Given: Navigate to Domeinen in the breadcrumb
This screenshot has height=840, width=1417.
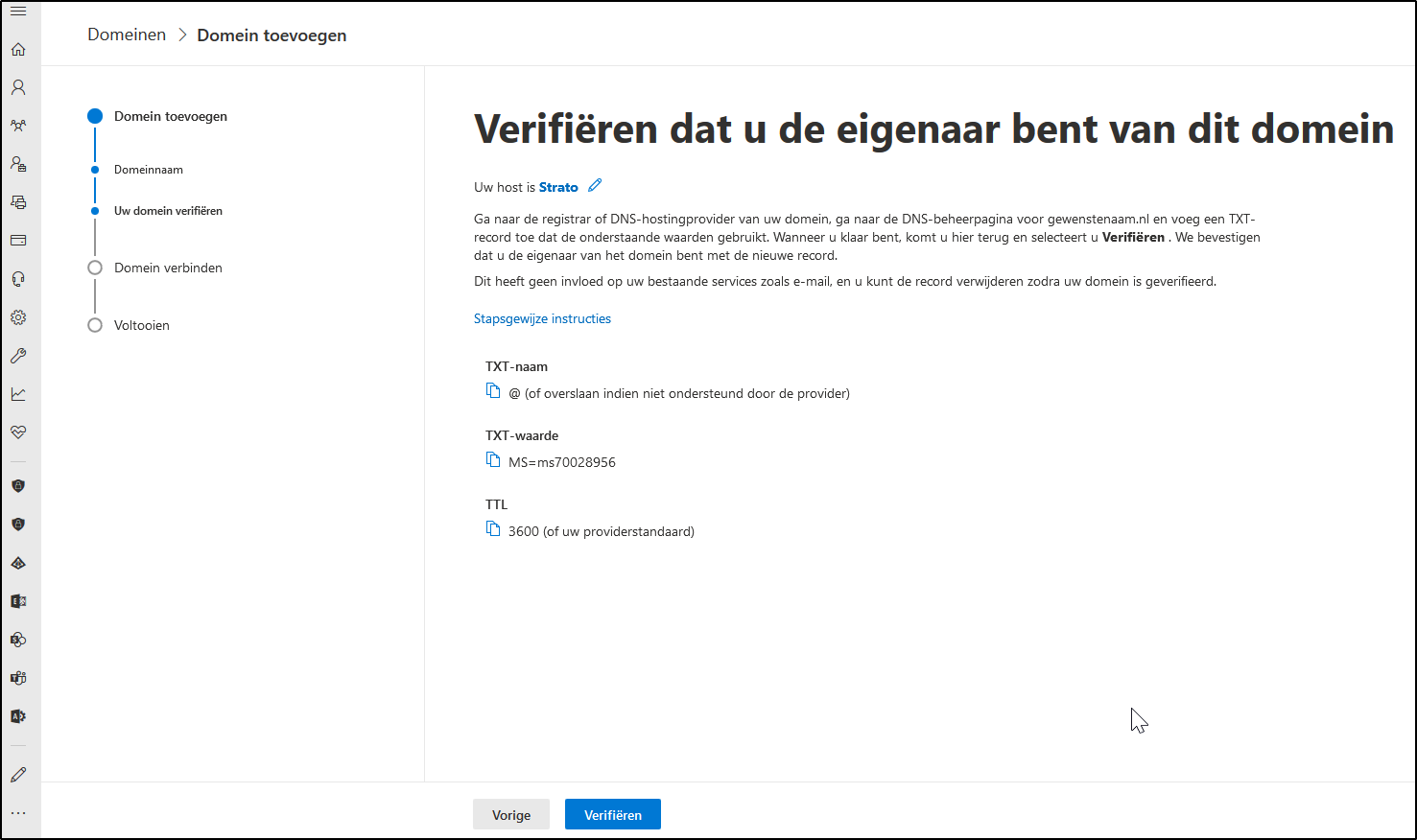Looking at the screenshot, I should click(126, 34).
